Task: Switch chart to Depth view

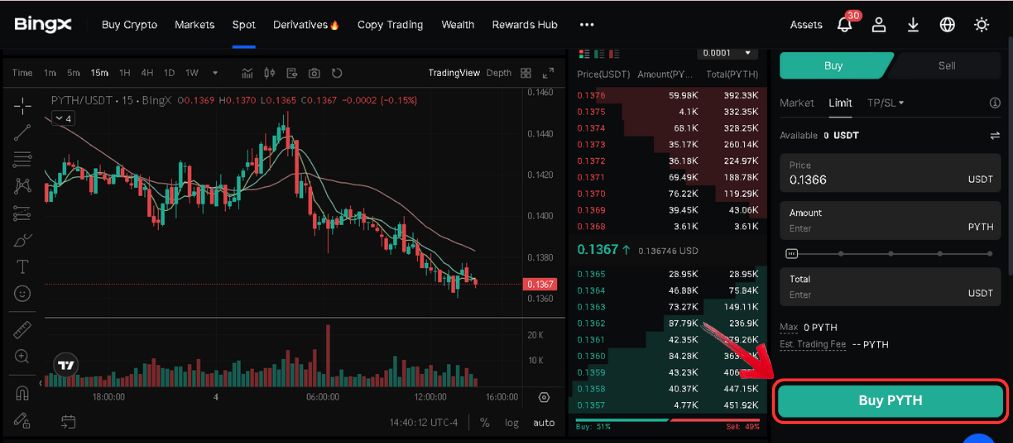Action: [499, 73]
